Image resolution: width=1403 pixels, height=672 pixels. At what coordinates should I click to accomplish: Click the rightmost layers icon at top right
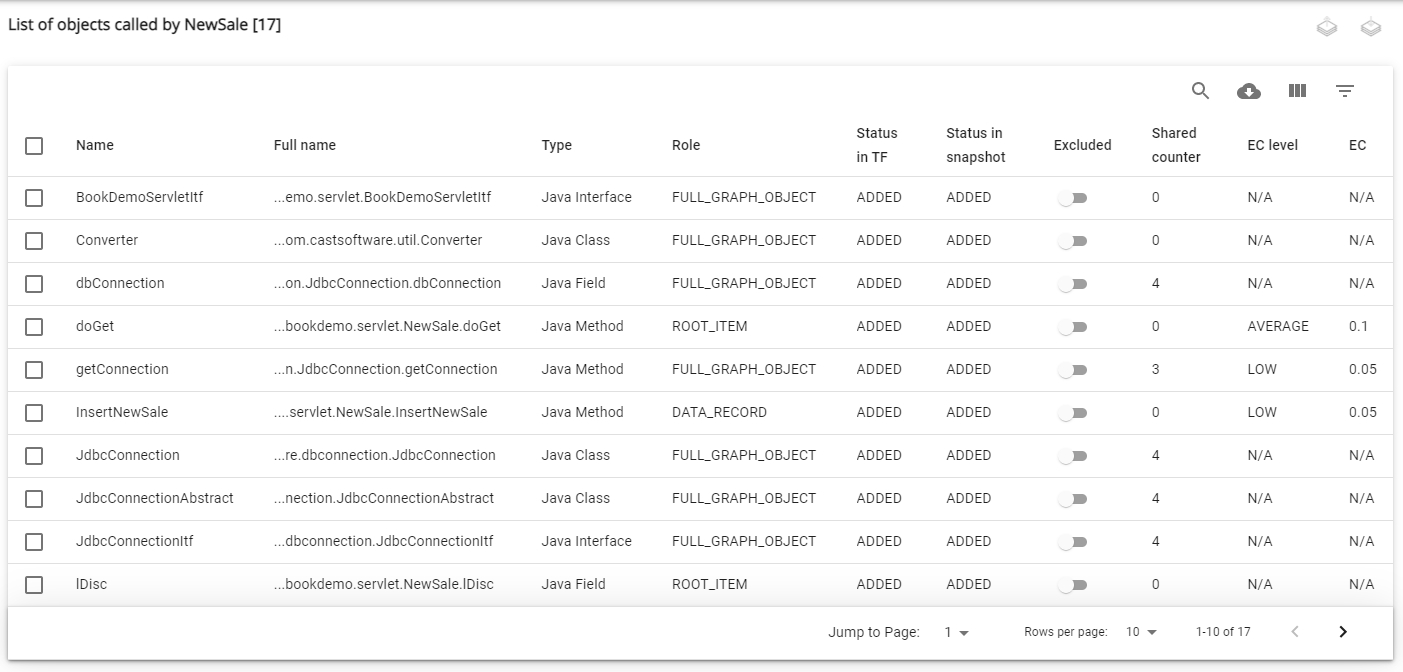point(1371,28)
